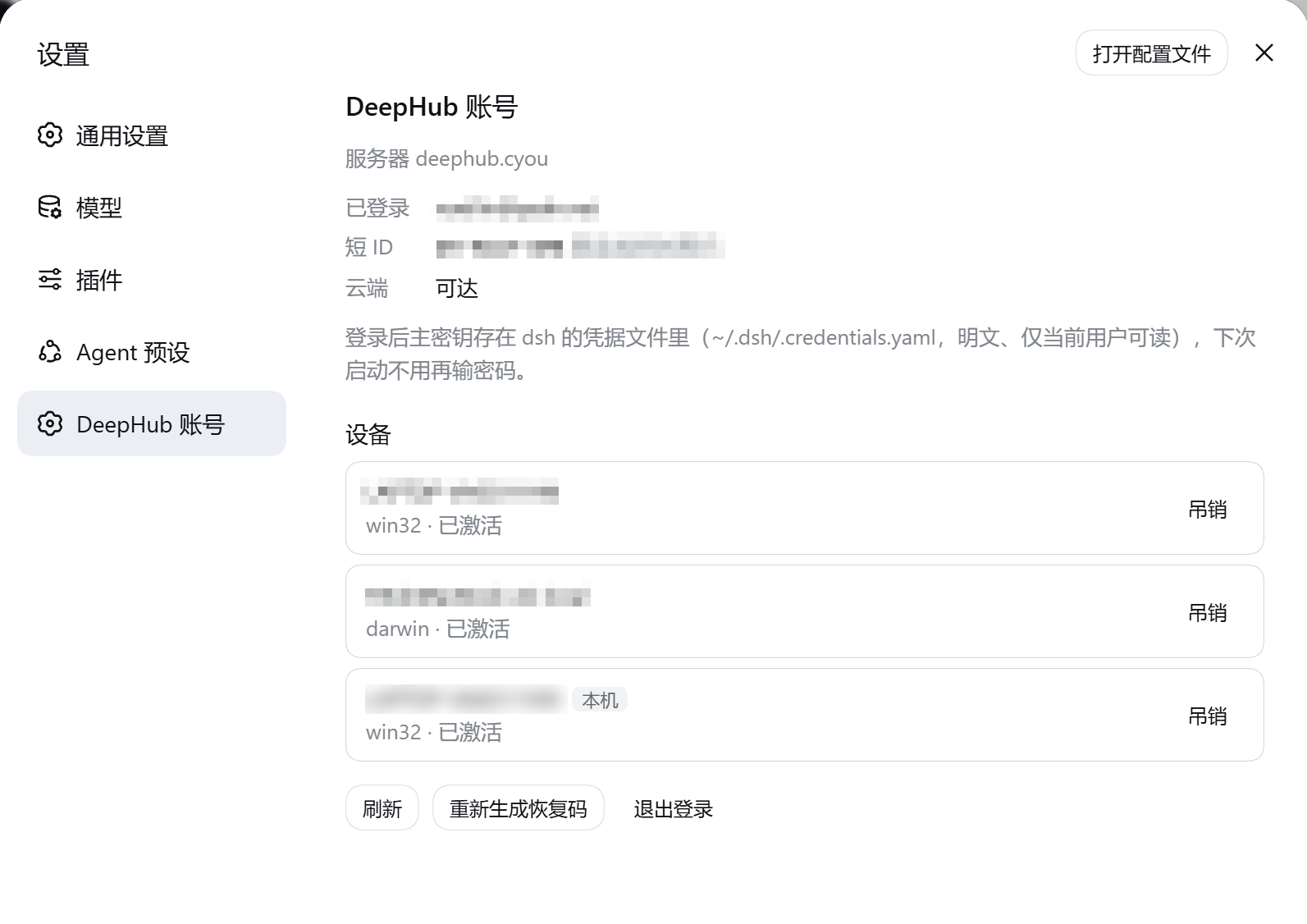1307x924 pixels.
Task: Click the 已登录 label
Action: click(x=377, y=208)
